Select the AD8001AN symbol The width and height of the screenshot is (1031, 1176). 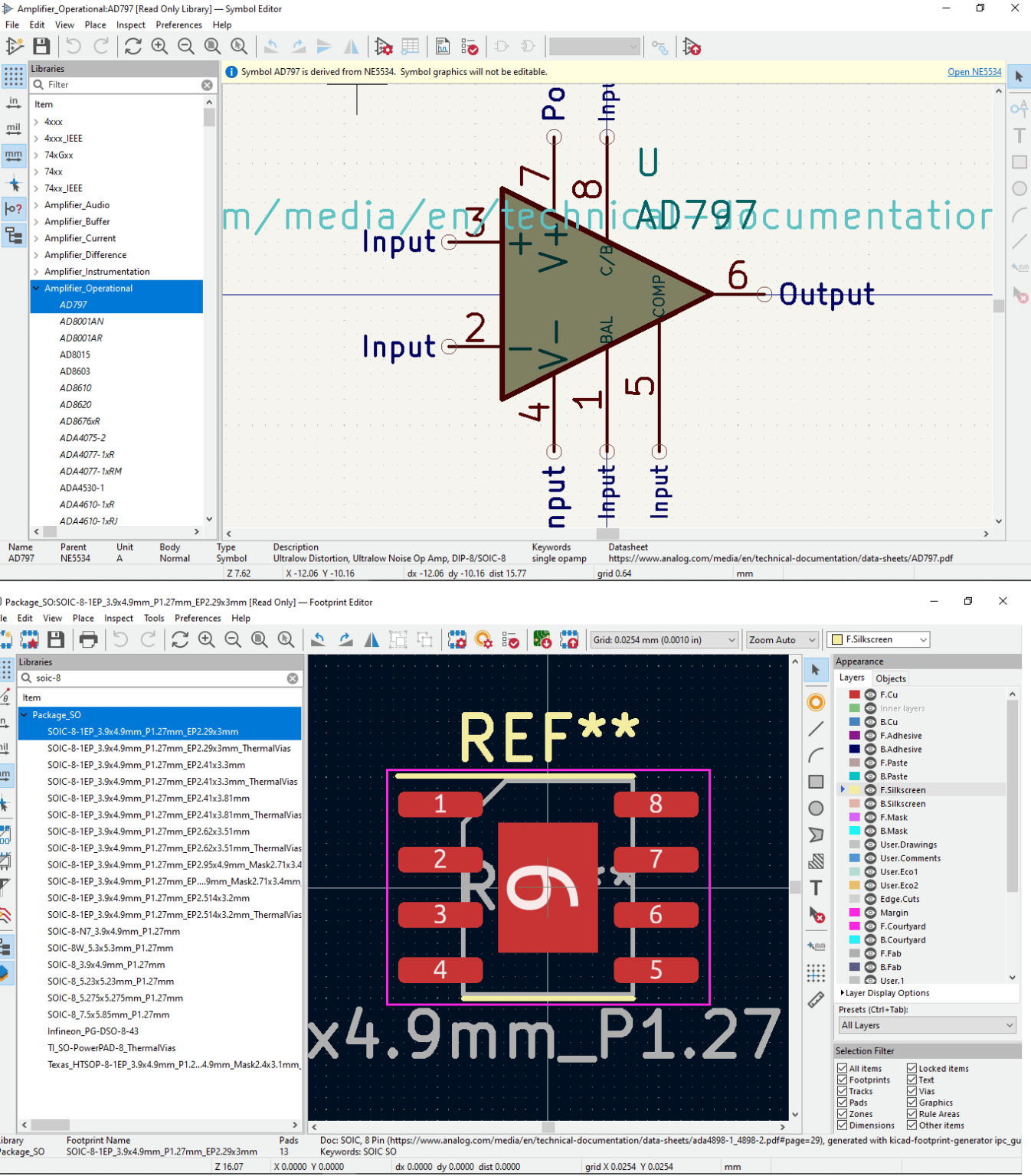[x=81, y=322]
